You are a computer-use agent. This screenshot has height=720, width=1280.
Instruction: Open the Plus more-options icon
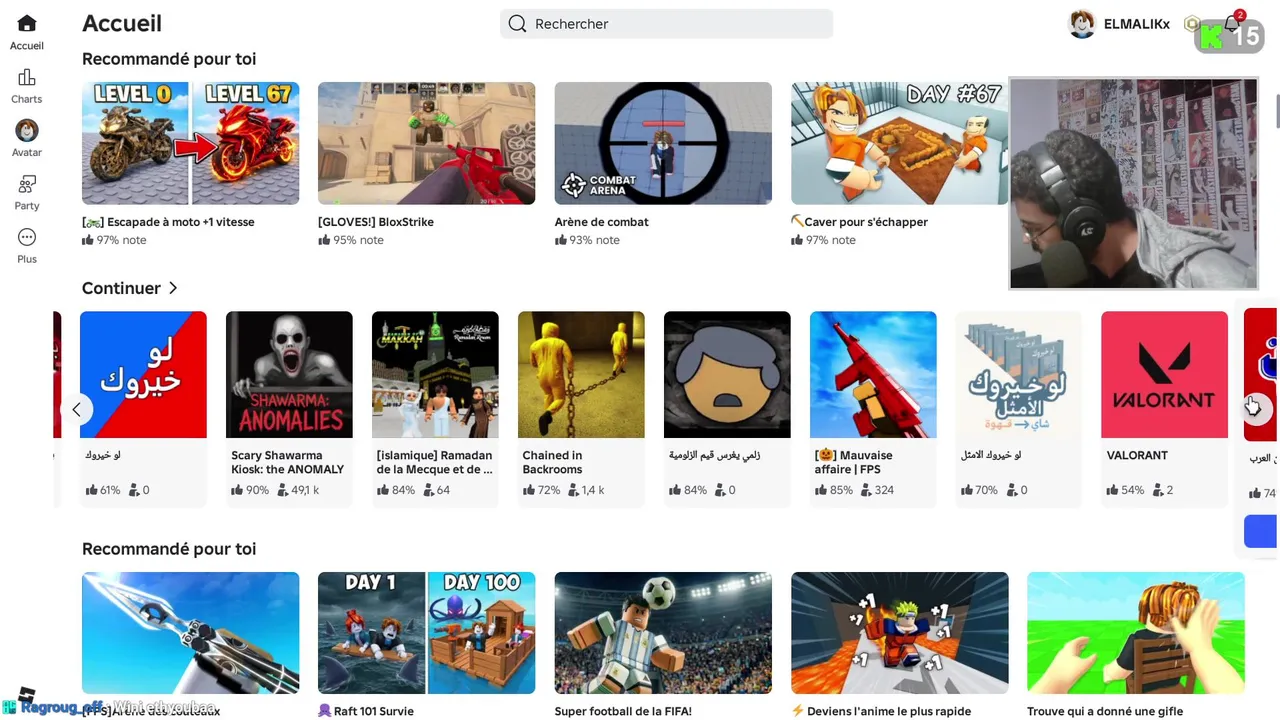coord(27,237)
